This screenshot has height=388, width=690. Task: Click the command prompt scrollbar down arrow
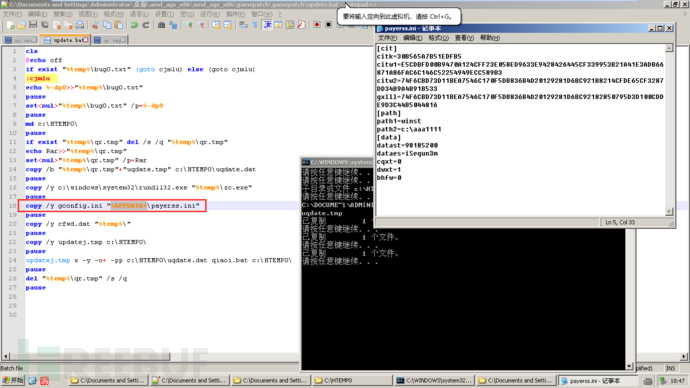pyautogui.click(x=629, y=366)
